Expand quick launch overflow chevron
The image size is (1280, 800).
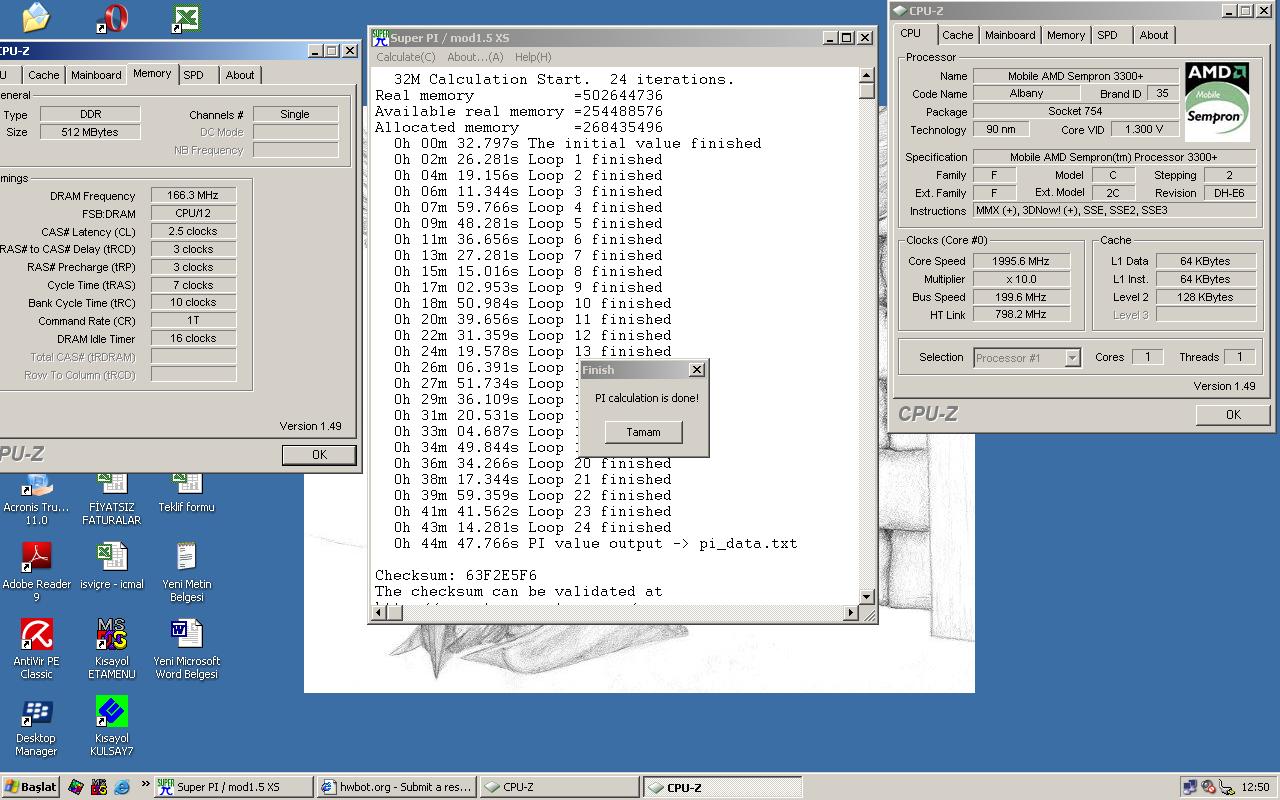(x=145, y=784)
